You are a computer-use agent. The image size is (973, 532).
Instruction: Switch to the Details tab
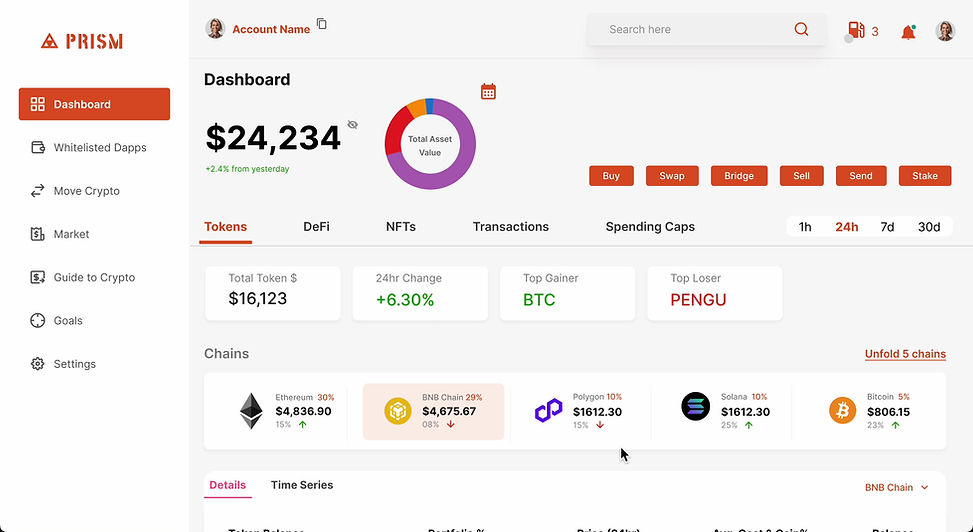(228, 485)
